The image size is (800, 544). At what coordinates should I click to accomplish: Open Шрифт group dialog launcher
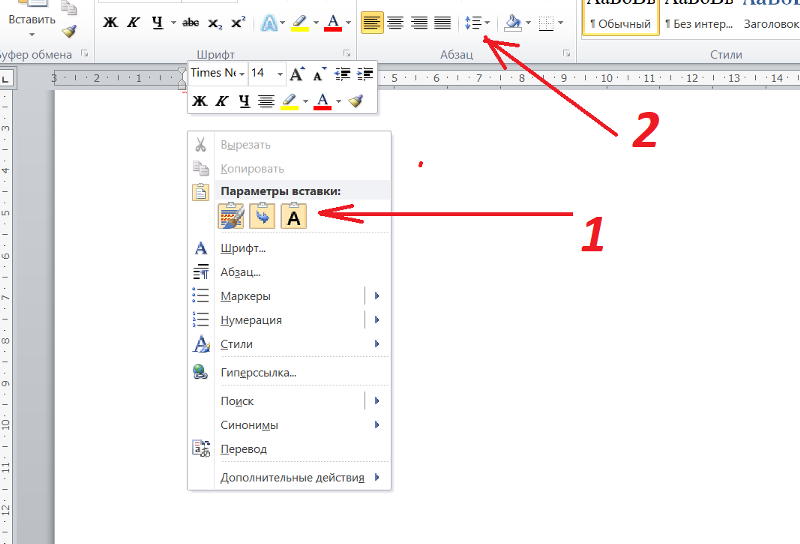346,53
